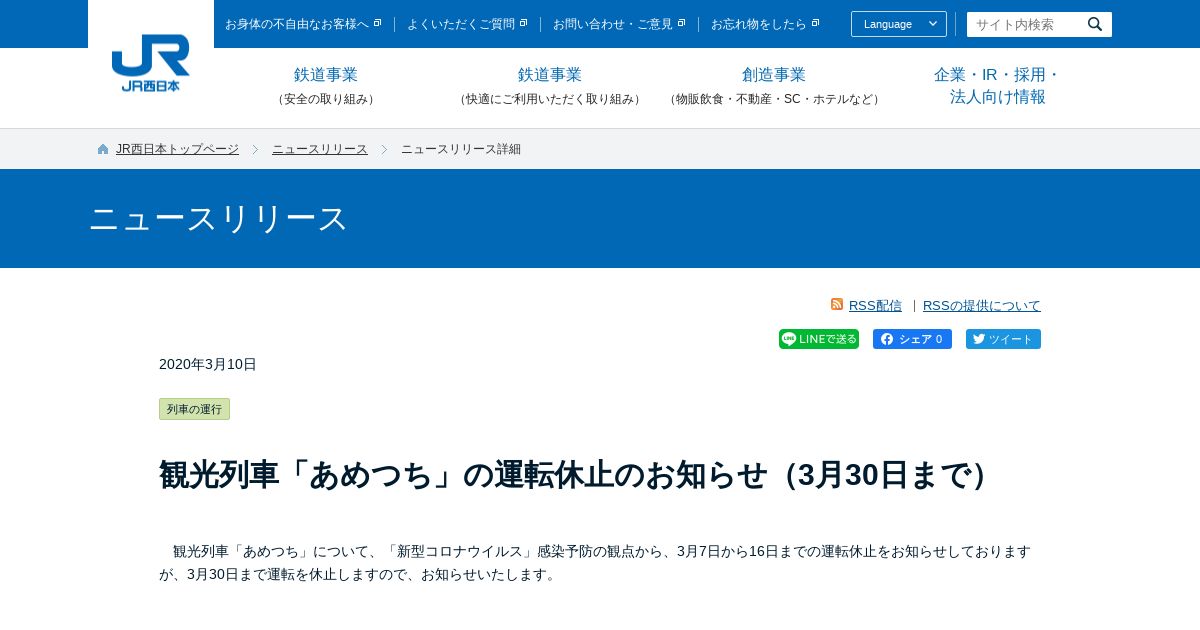Viewport: 1200px width, 630px height.
Task: Open 創造事業 menu
Action: point(774,86)
